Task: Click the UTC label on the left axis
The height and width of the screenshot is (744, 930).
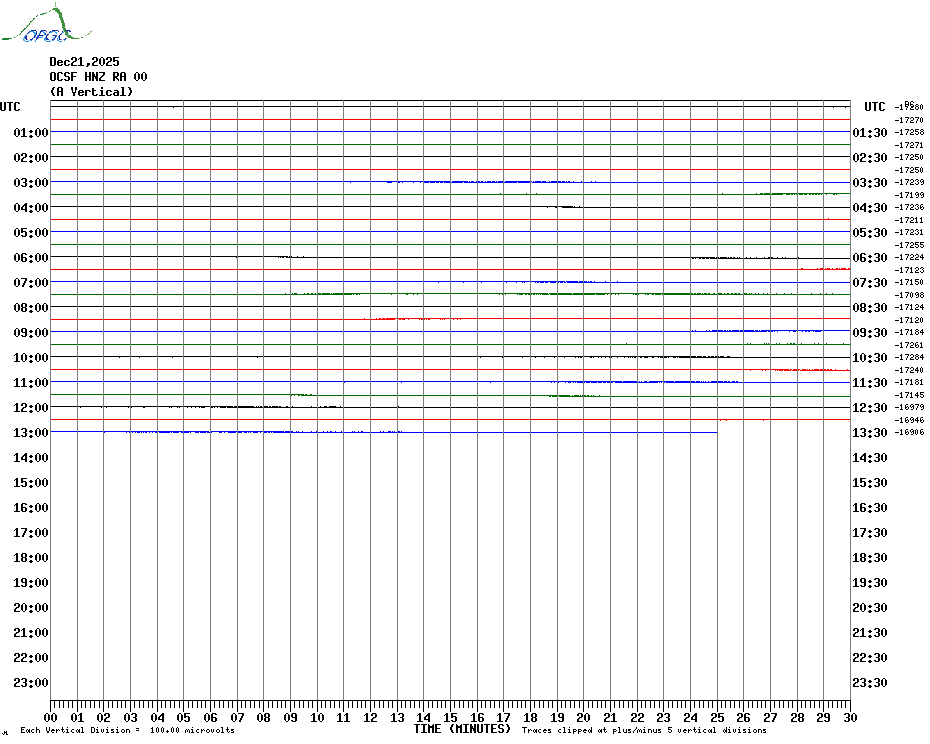Action: [10, 107]
